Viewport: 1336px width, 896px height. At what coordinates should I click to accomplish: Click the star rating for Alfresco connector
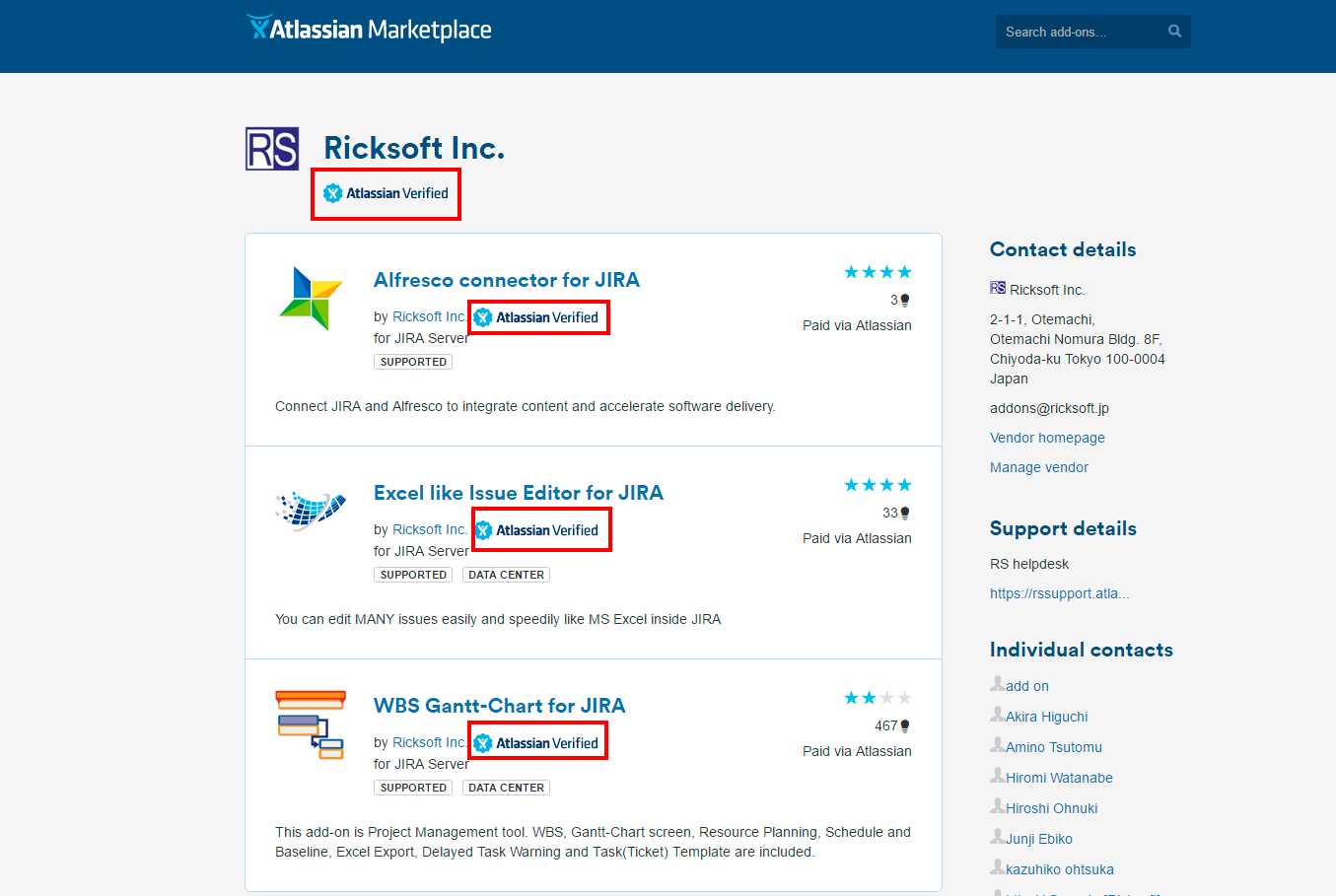click(x=878, y=272)
